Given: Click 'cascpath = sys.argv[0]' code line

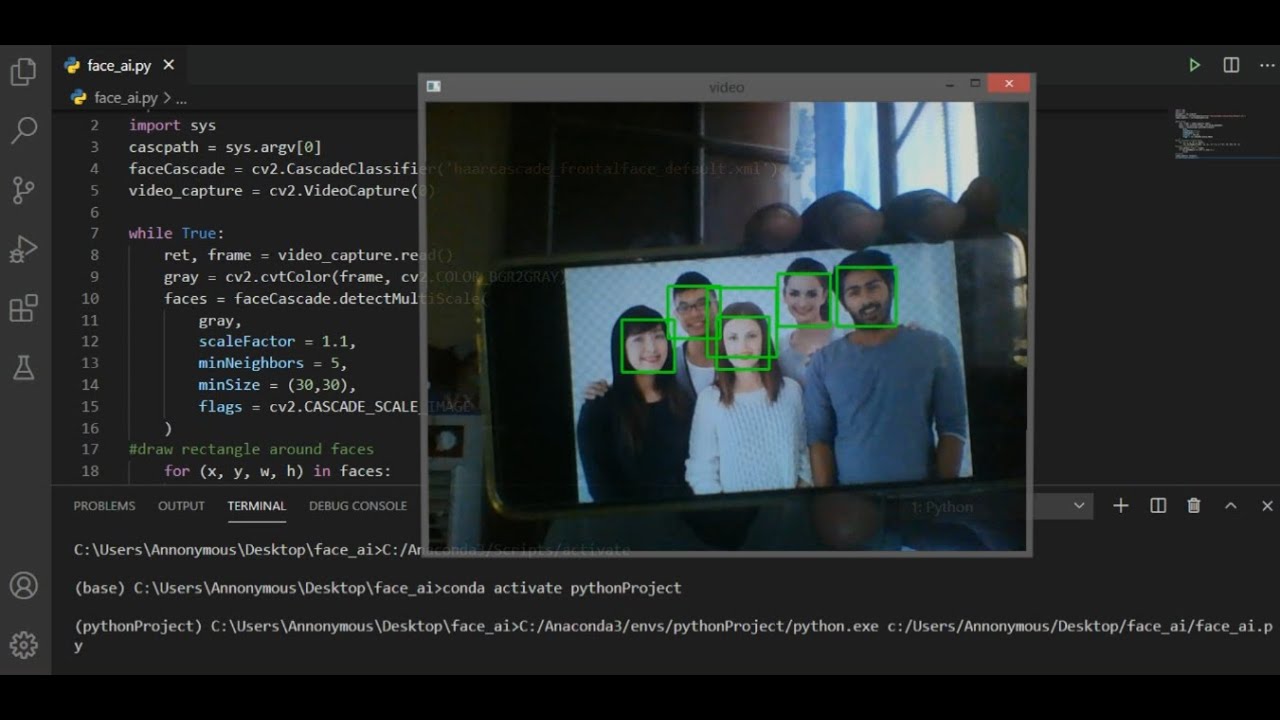Looking at the screenshot, I should pyautogui.click(x=225, y=147).
